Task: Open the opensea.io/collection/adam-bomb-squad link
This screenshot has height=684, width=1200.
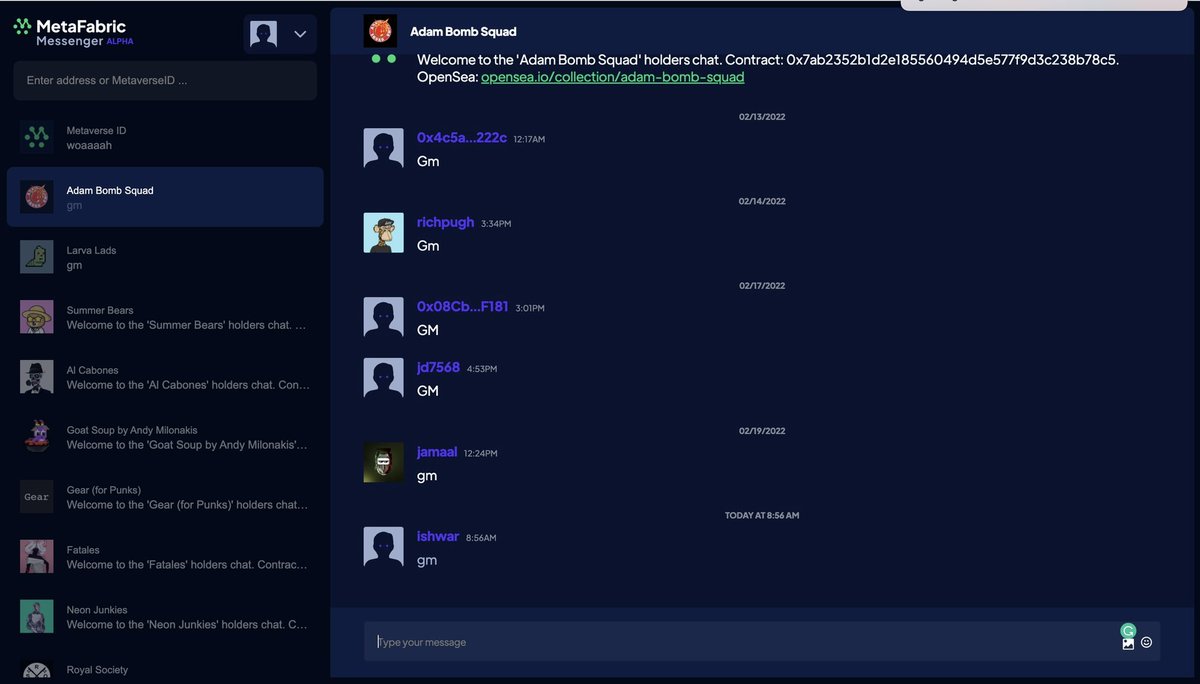Action: coord(613,77)
